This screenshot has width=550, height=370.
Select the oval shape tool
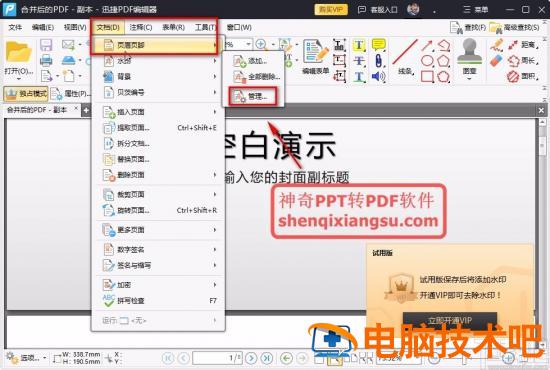coord(427,61)
